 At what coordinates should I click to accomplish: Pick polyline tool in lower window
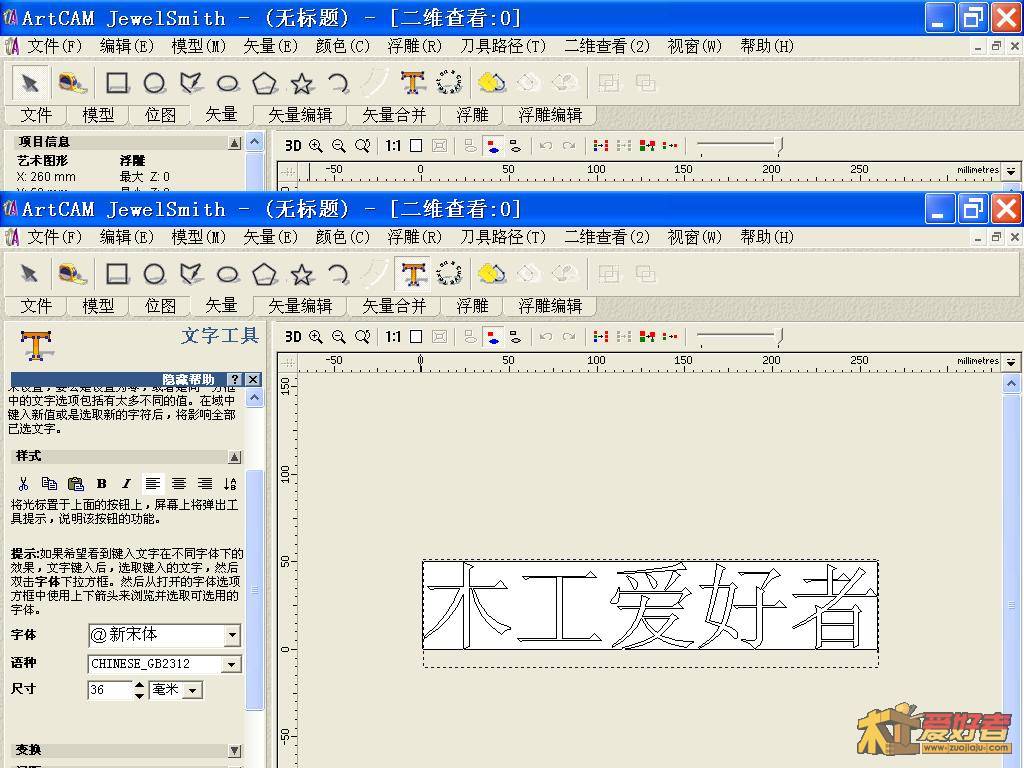pos(191,274)
